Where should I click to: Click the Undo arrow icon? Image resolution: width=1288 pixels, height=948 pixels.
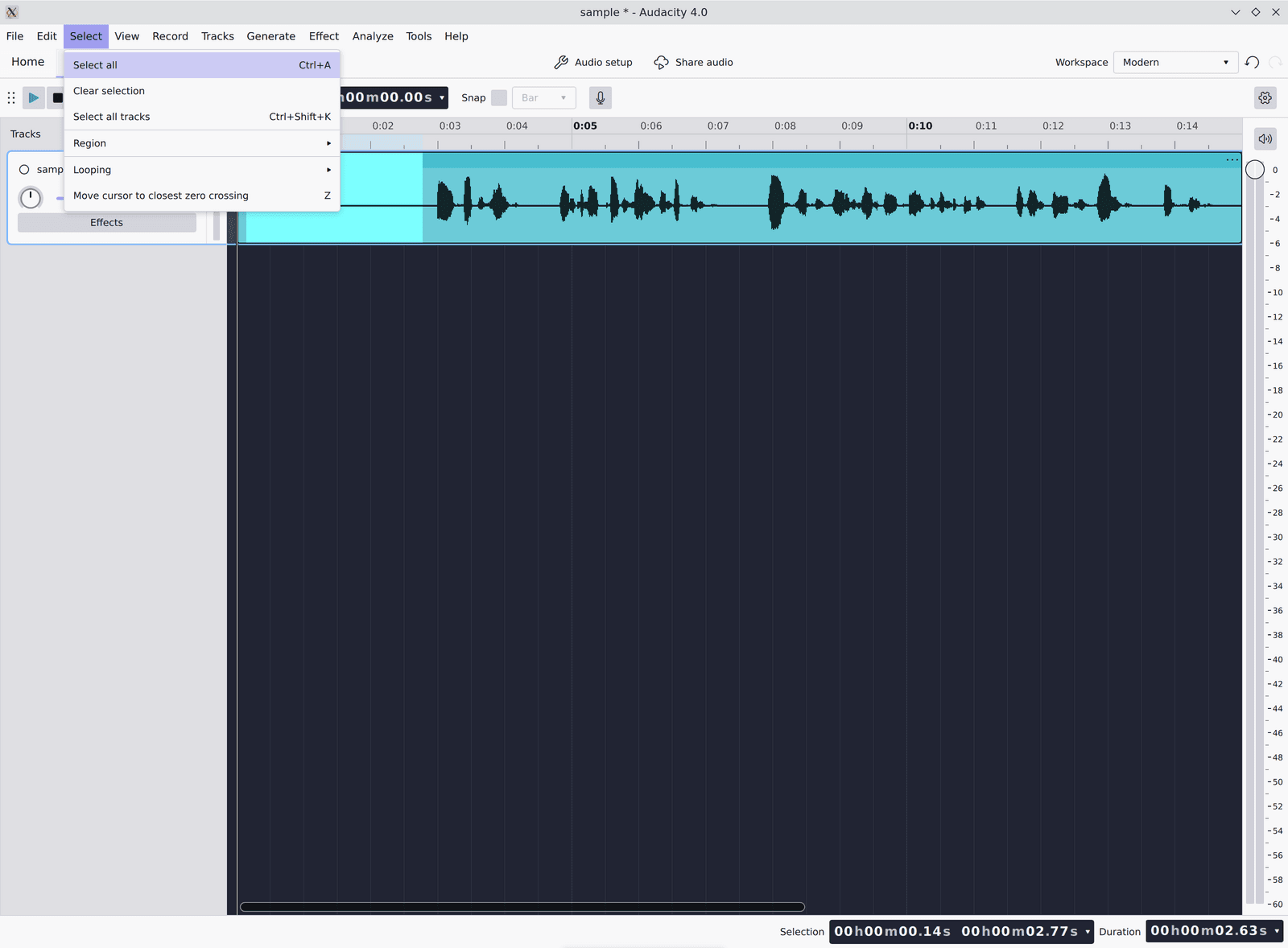1252,62
